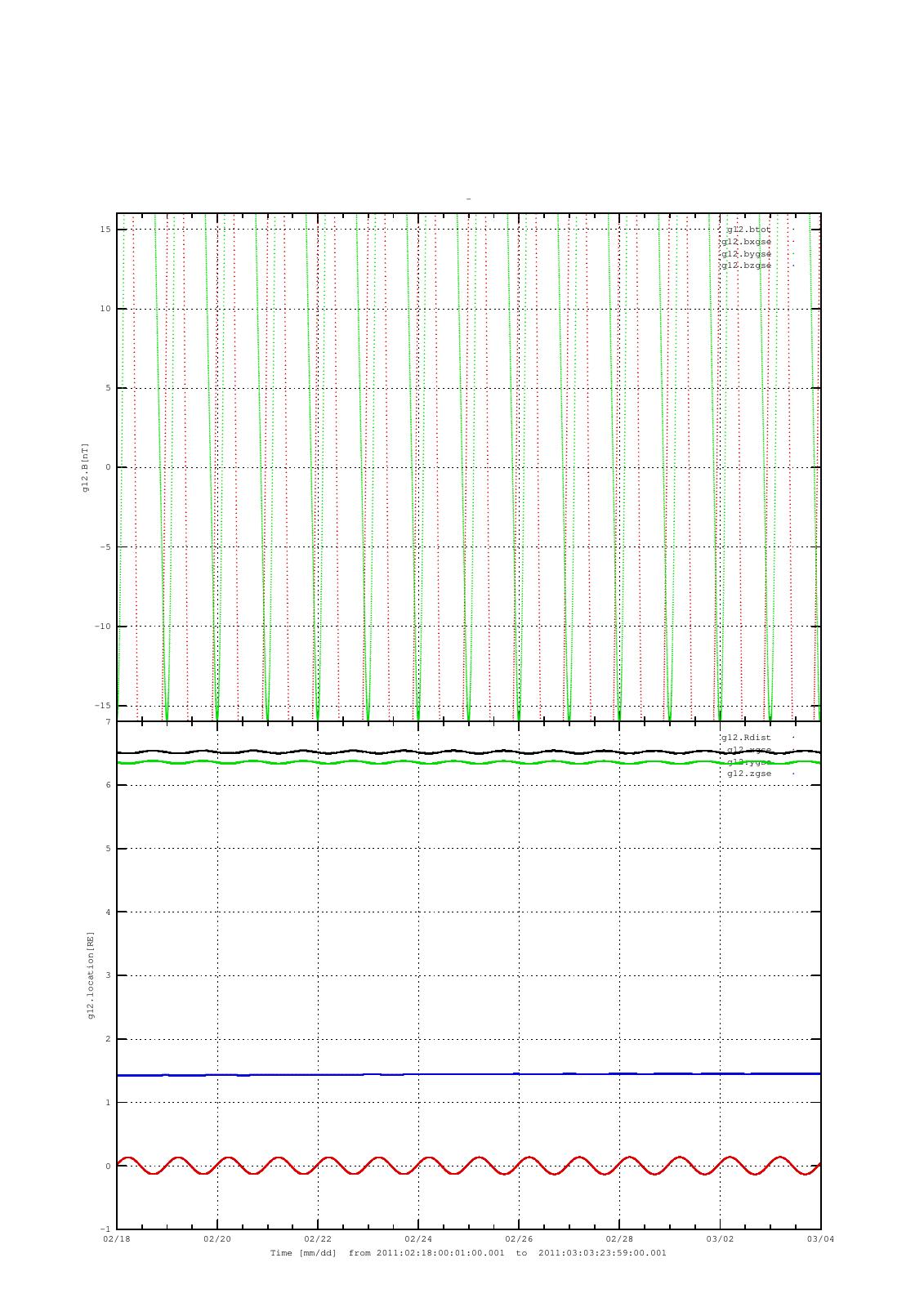Click the g12.bygse legend entry
The width and height of the screenshot is (924, 1307).
coord(746,254)
